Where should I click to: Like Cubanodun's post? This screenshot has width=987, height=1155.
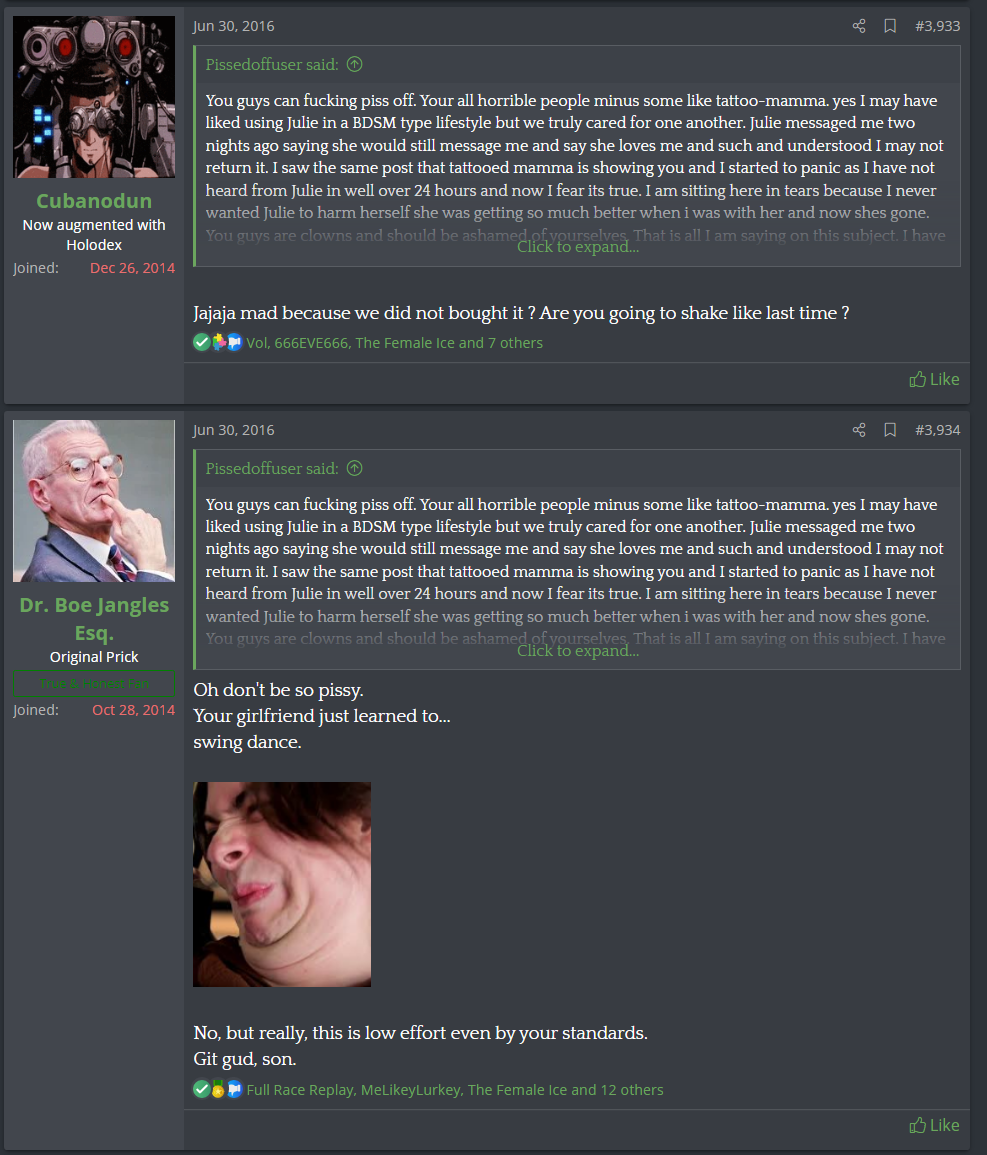point(934,379)
